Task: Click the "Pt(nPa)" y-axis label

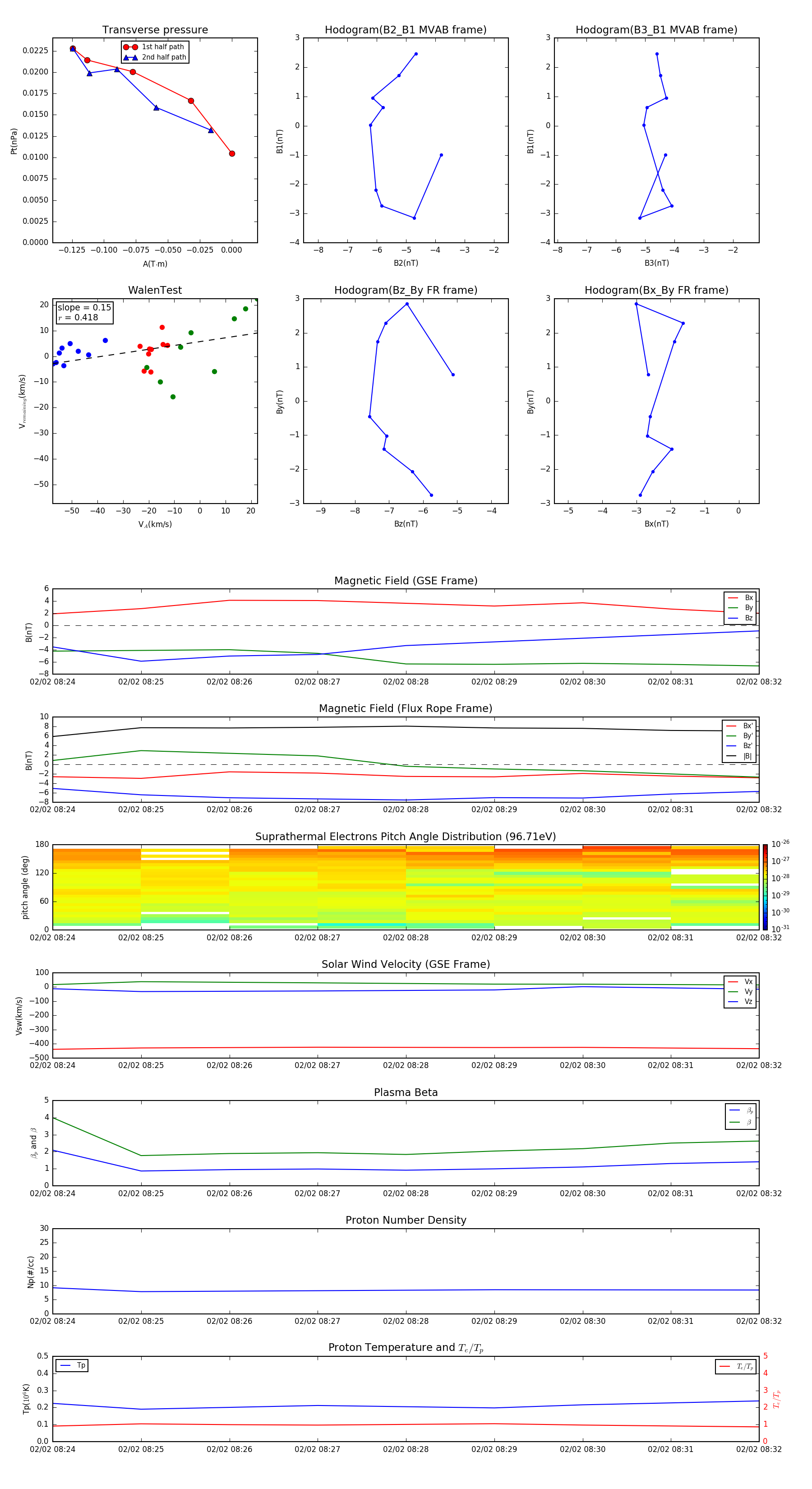Action: 14,141
